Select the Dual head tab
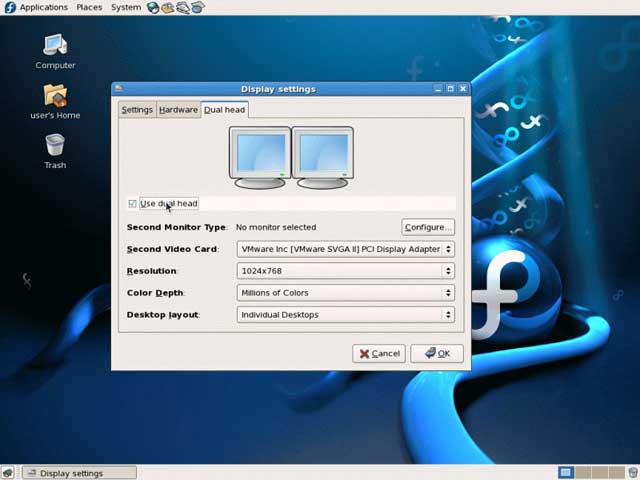The image size is (640, 480). [x=224, y=110]
